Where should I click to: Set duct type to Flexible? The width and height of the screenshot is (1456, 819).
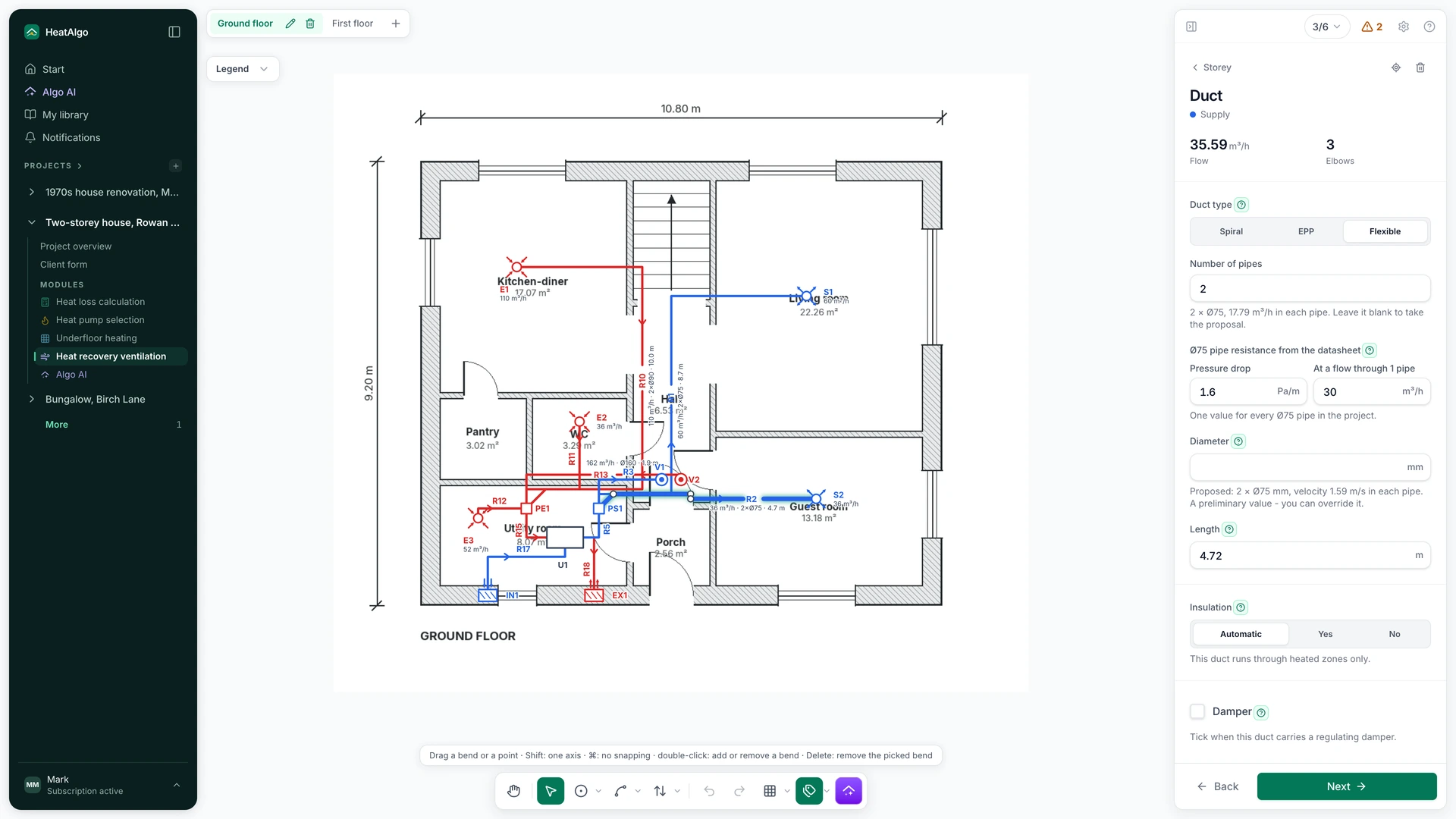coord(1385,231)
